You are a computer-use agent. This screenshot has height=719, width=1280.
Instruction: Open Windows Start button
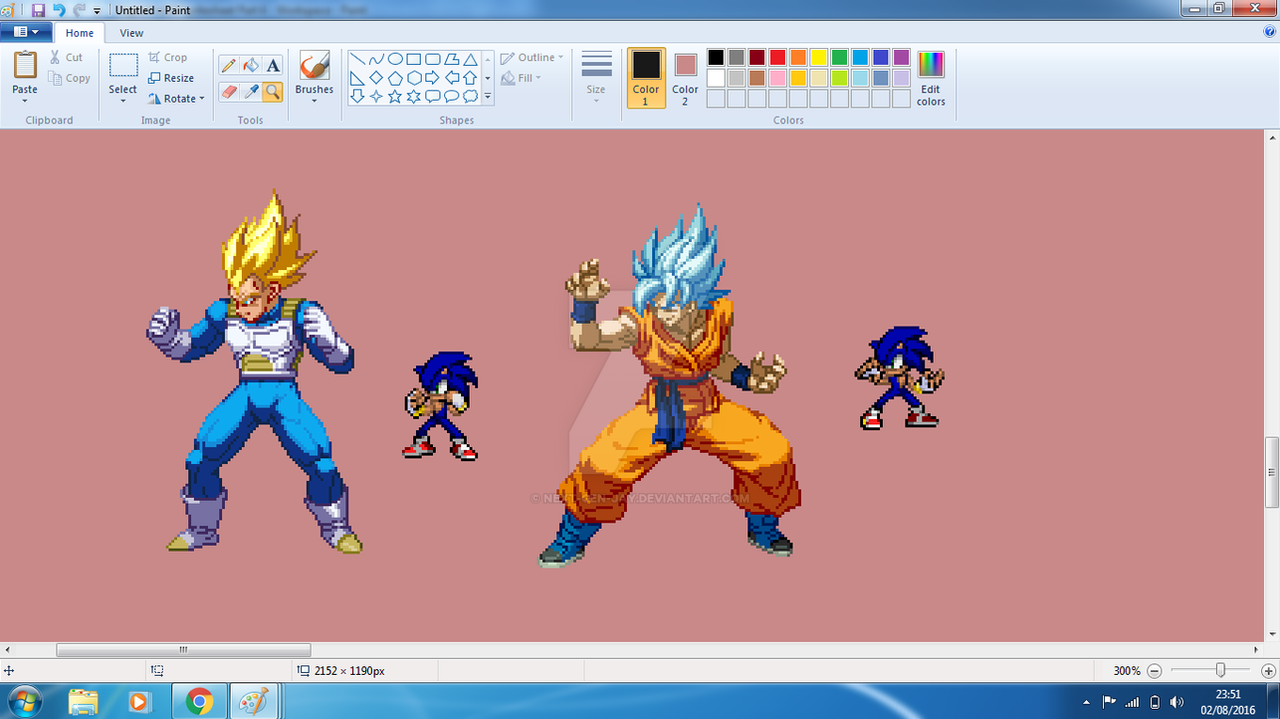pyautogui.click(x=24, y=701)
